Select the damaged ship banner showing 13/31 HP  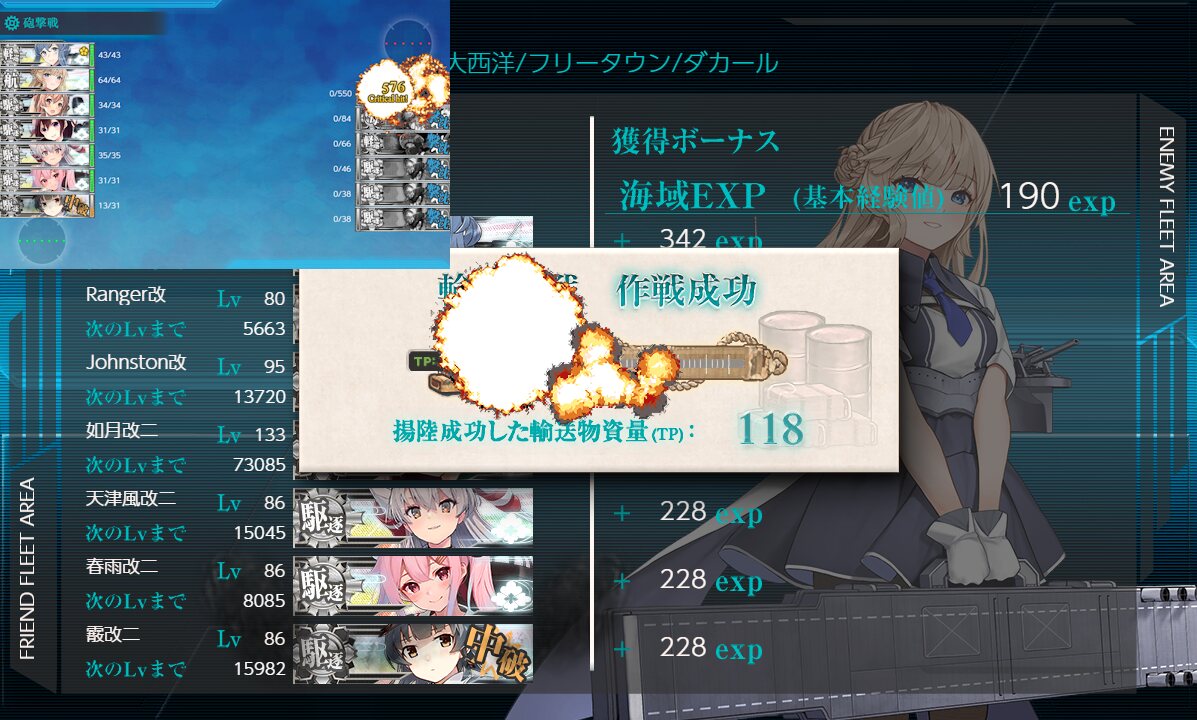tap(47, 205)
